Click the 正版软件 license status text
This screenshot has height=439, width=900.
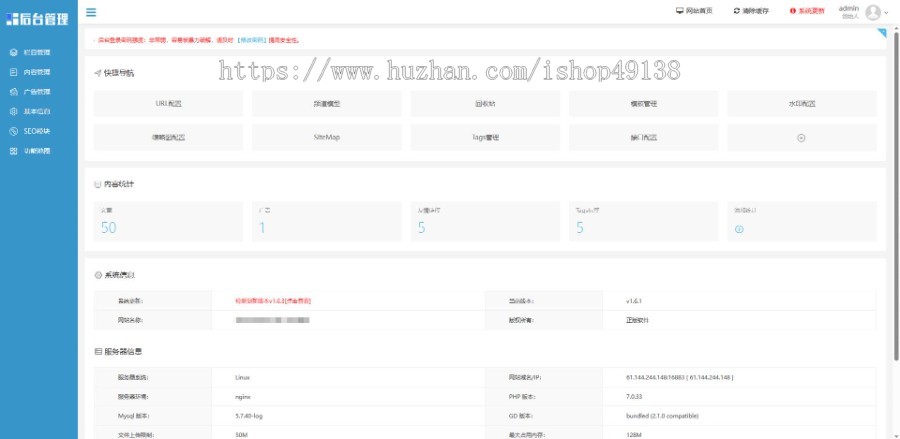637,320
